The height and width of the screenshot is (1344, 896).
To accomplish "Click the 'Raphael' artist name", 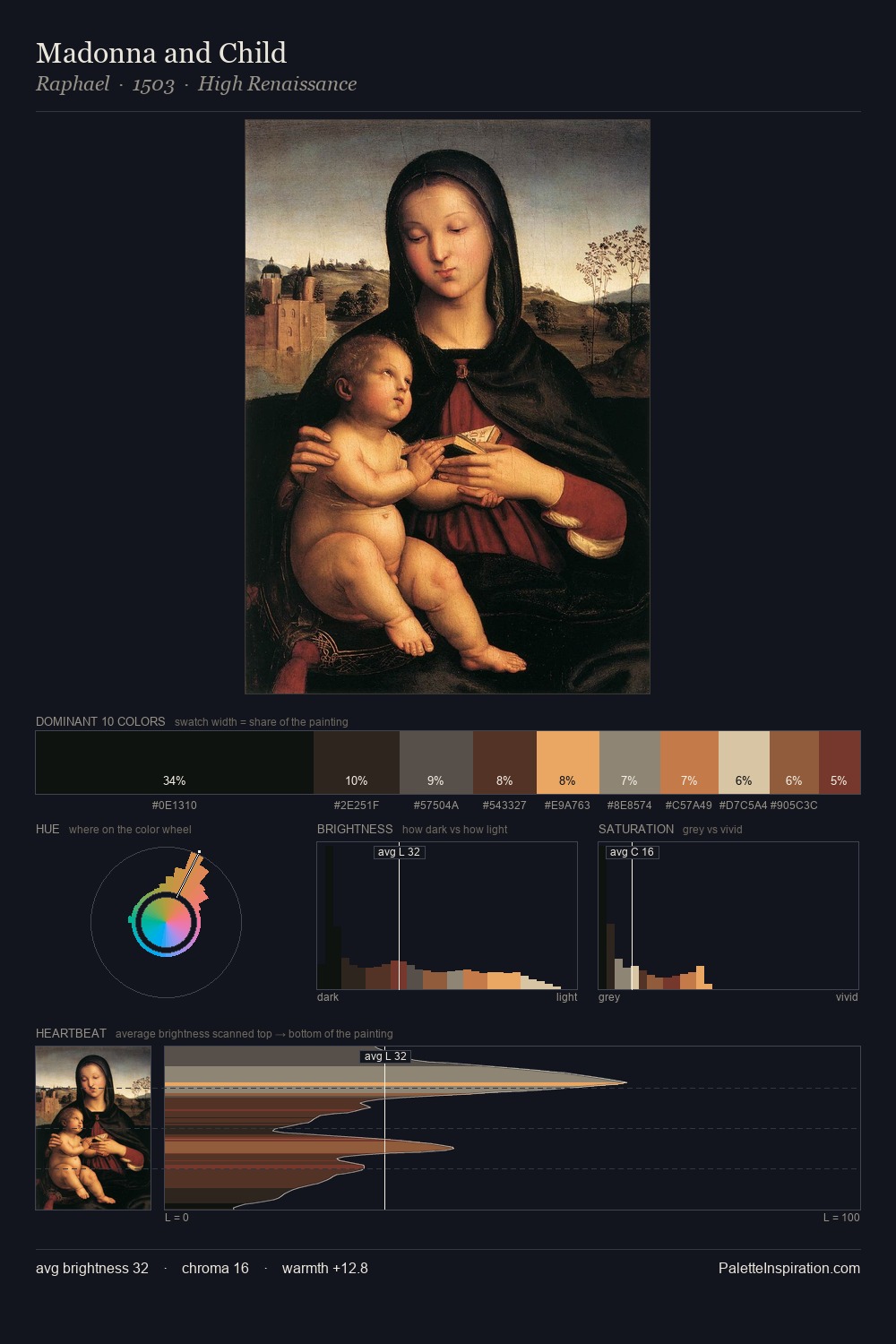I will click(x=73, y=84).
